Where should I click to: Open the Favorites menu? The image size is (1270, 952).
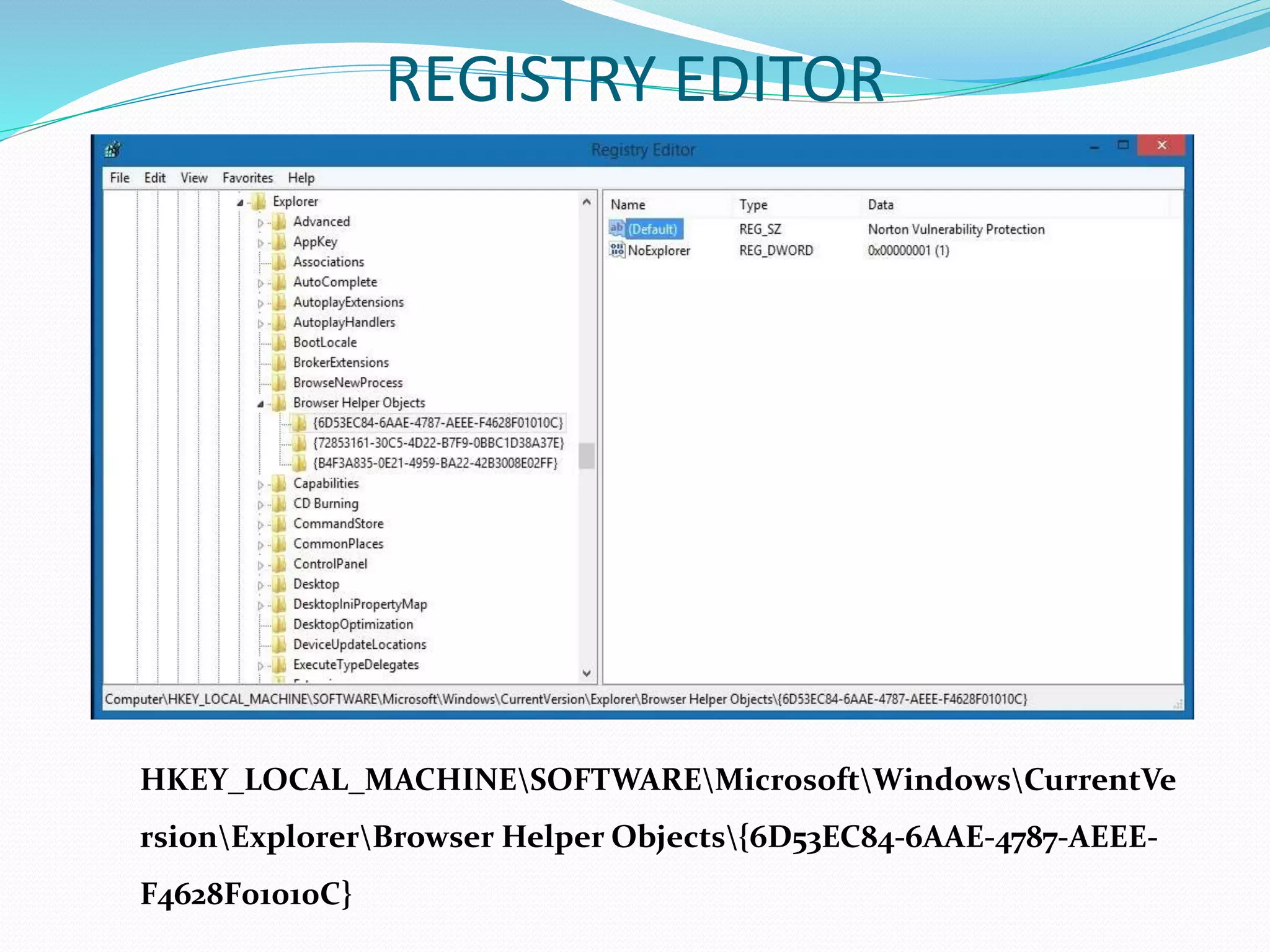point(247,178)
